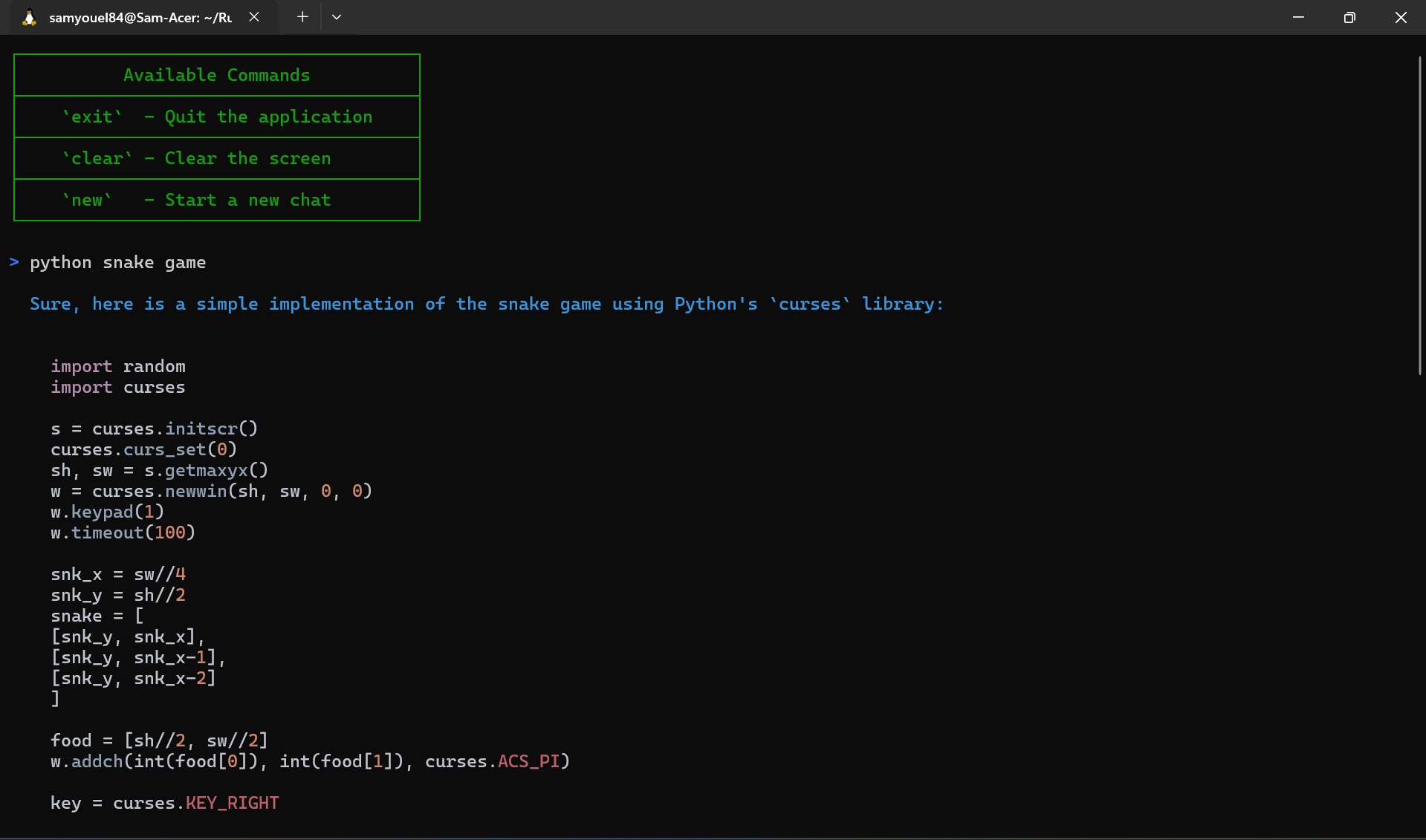The width and height of the screenshot is (1426, 840).
Task: Click the `exit` quit application row
Action: (216, 117)
